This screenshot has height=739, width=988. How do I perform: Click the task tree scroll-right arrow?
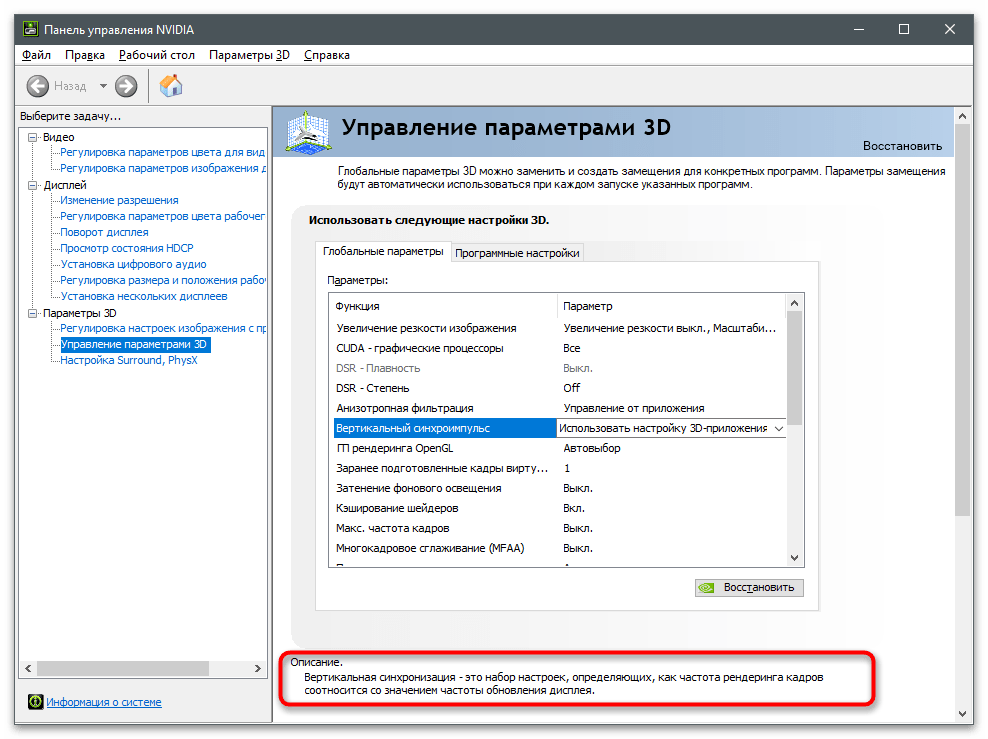pos(258,668)
